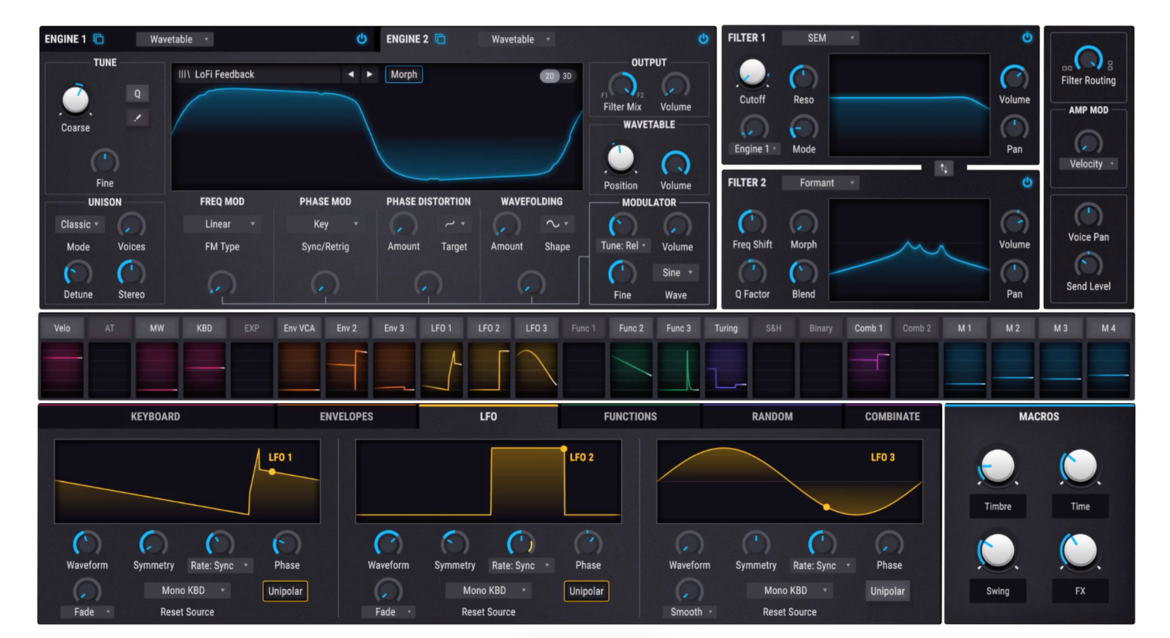1170x638 pixels.
Task: Switch to the RANDOM tab
Action: (772, 416)
